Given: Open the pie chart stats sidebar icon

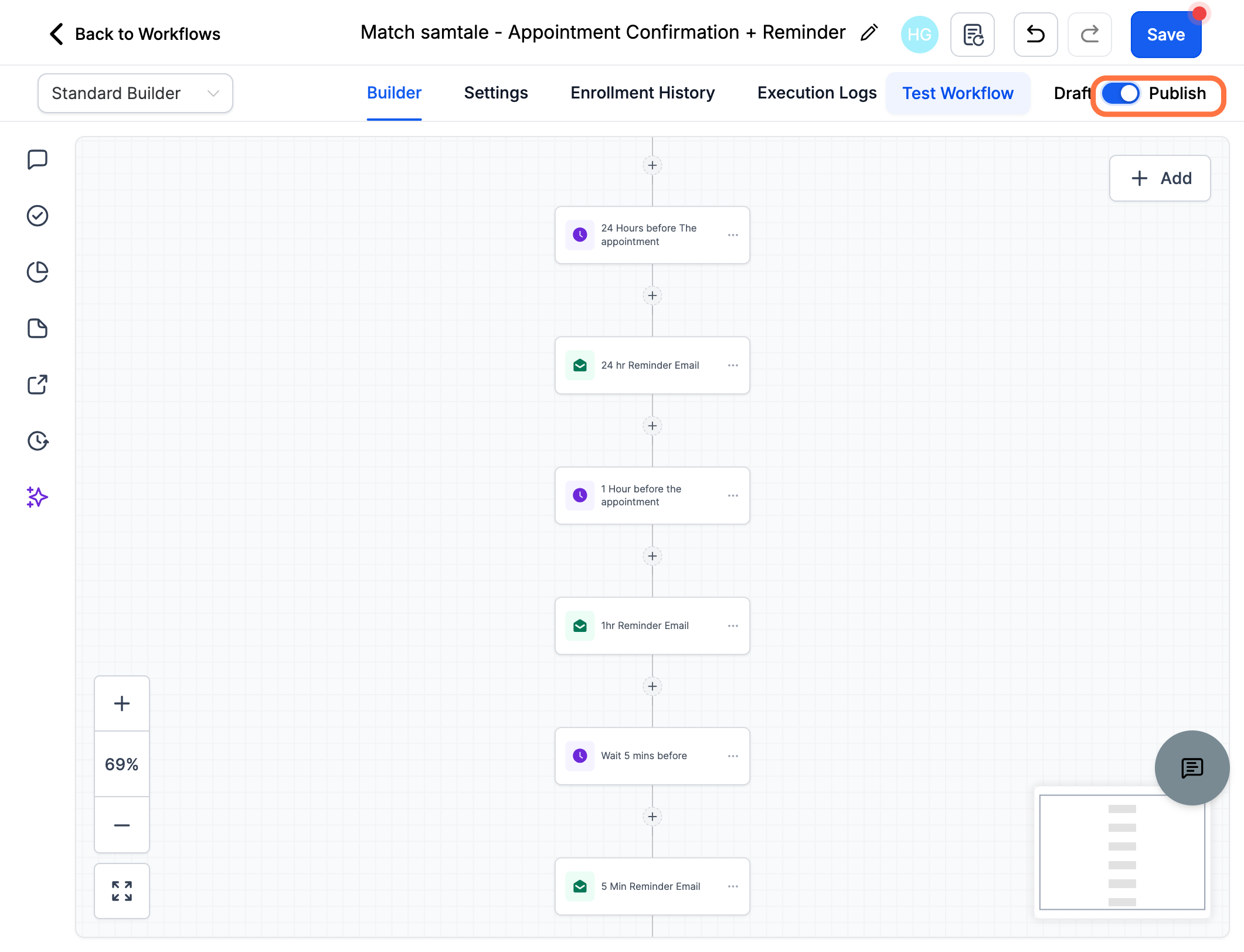Looking at the screenshot, I should [38, 272].
